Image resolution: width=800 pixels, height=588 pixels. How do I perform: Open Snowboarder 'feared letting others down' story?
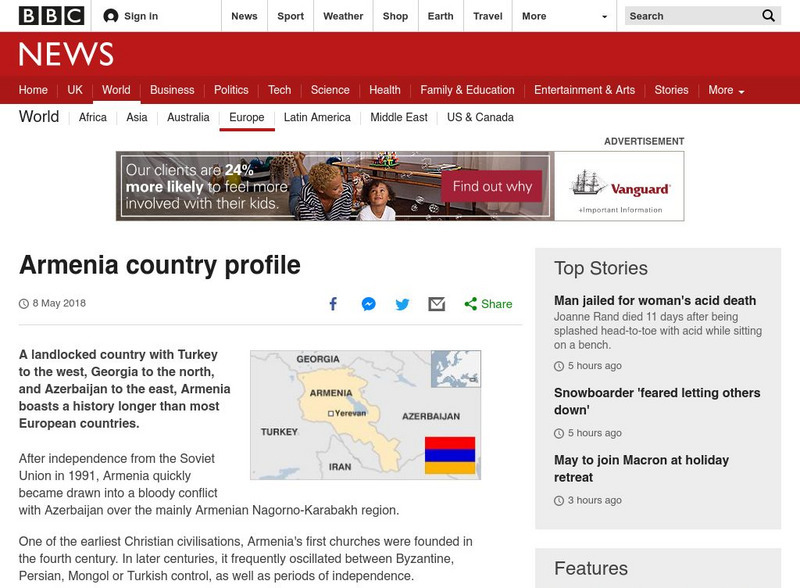(x=657, y=401)
